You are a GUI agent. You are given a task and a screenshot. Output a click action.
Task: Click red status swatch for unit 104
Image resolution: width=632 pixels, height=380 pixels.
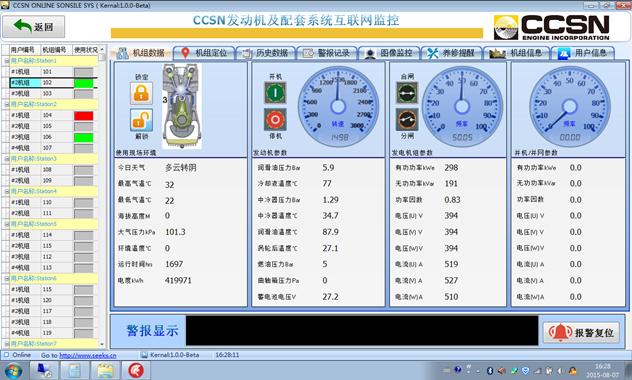[83, 116]
